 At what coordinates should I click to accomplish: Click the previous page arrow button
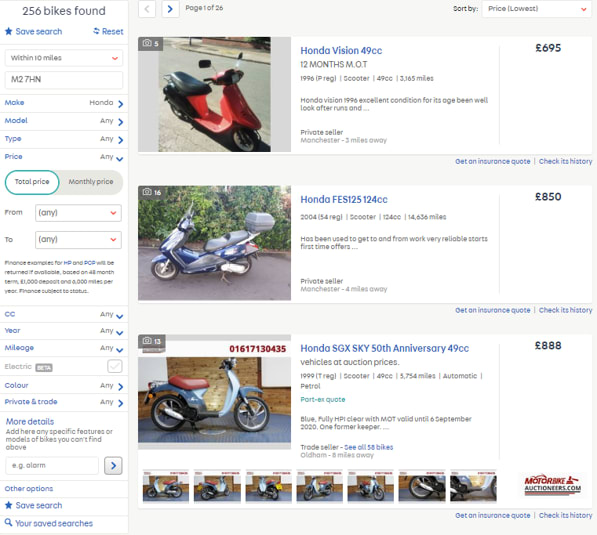point(147,9)
